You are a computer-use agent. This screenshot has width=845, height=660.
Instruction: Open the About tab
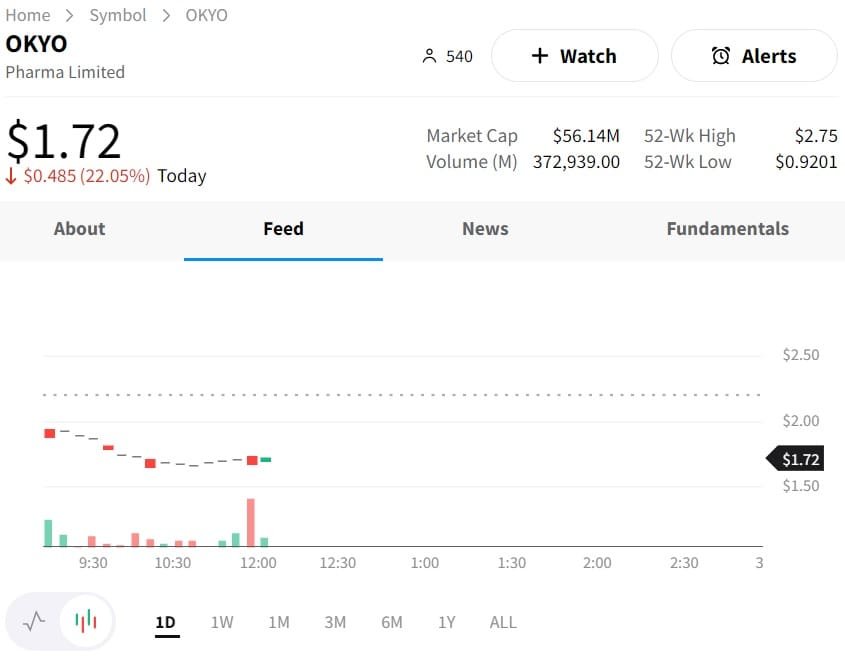pyautogui.click(x=79, y=229)
